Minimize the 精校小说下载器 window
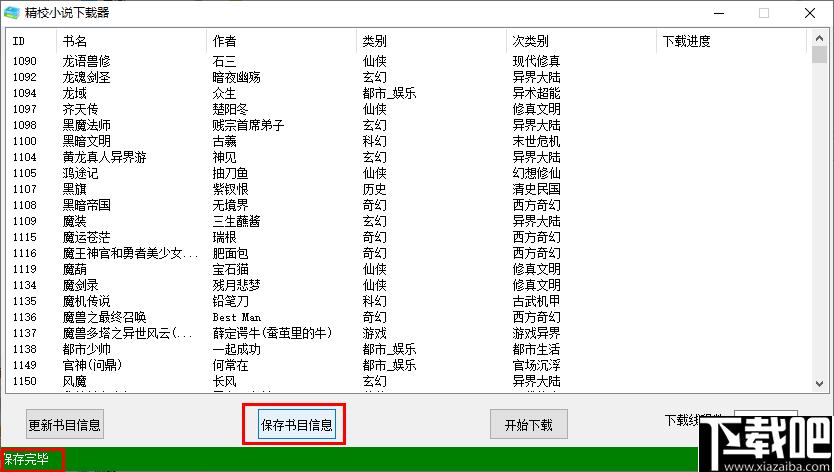Image resolution: width=834 pixels, height=472 pixels. point(719,13)
